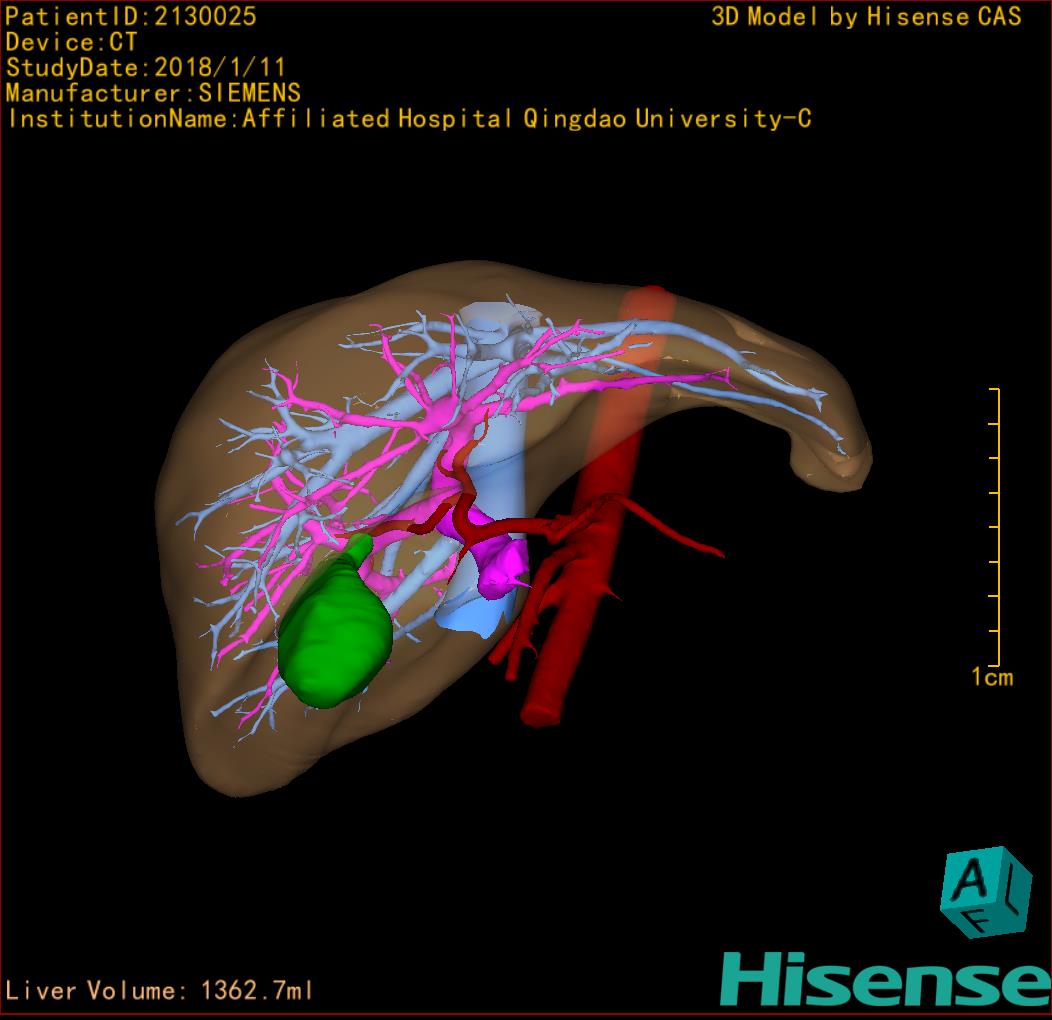Click the PatientID:2130025 label
Image resolution: width=1052 pixels, height=1020 pixels.
click(x=131, y=16)
